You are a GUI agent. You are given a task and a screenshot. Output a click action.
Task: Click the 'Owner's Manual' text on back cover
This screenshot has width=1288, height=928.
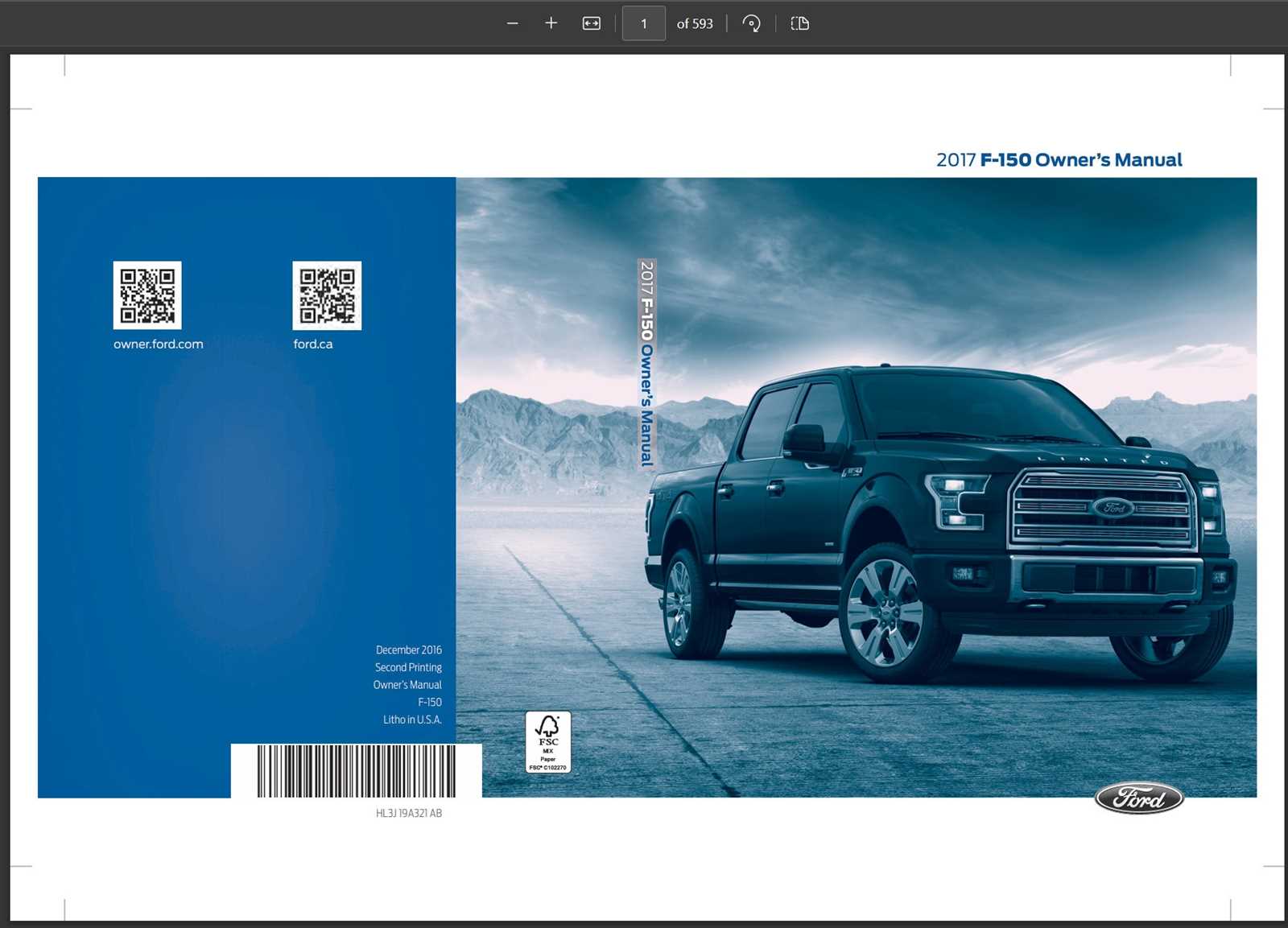coord(407,685)
